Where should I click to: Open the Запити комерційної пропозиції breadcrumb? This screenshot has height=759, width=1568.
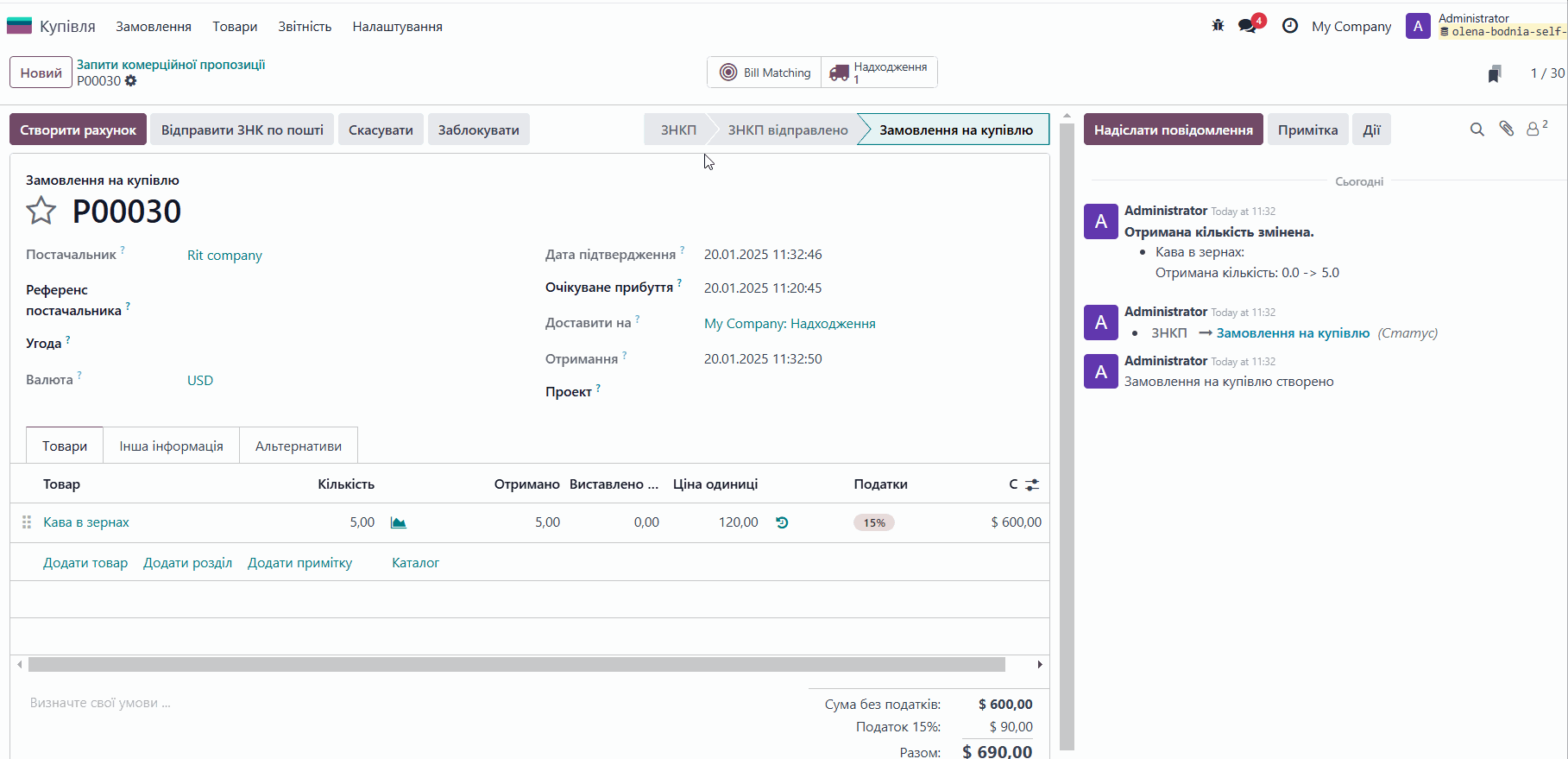[x=171, y=65]
